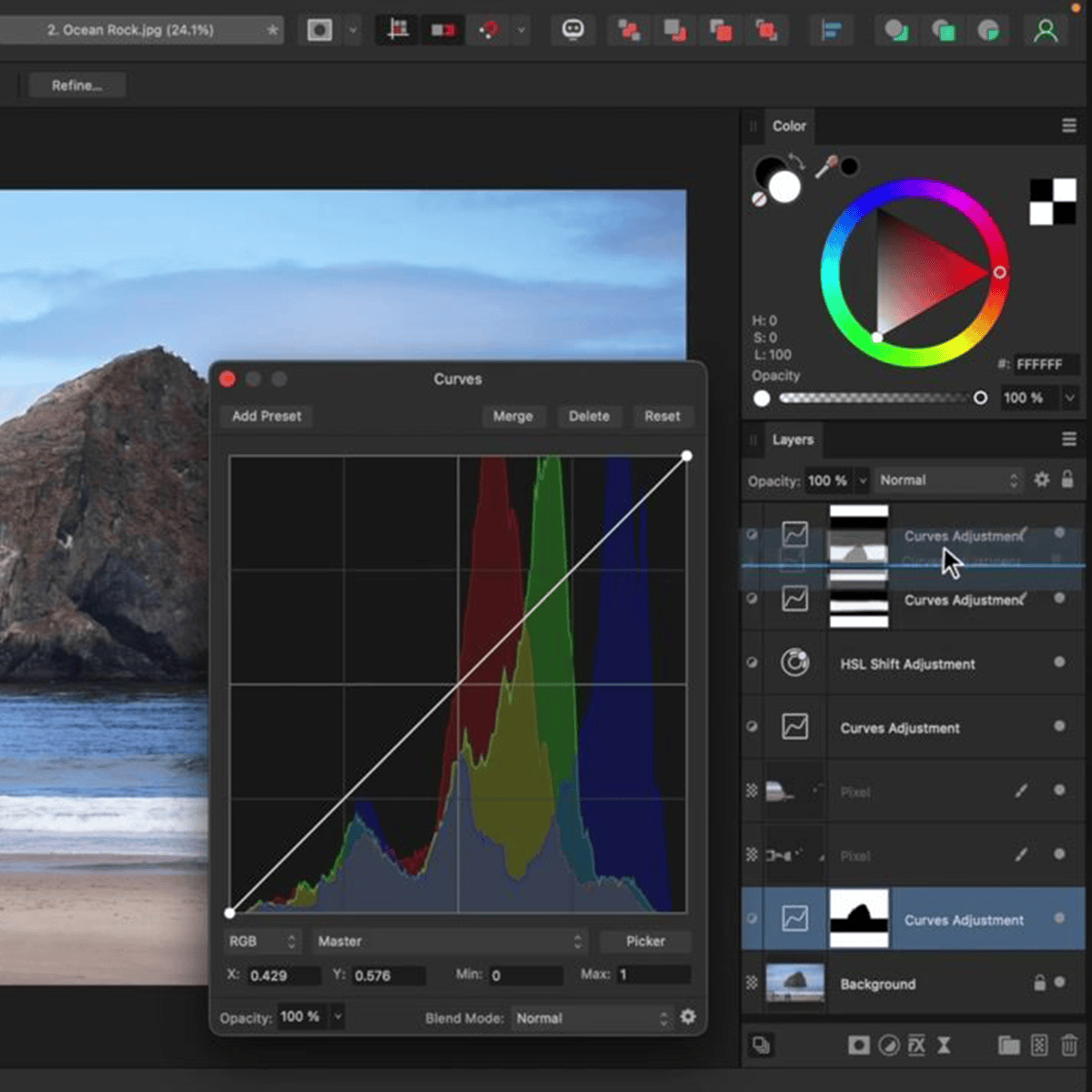Toggle the snapping magnet icon

coord(489,30)
